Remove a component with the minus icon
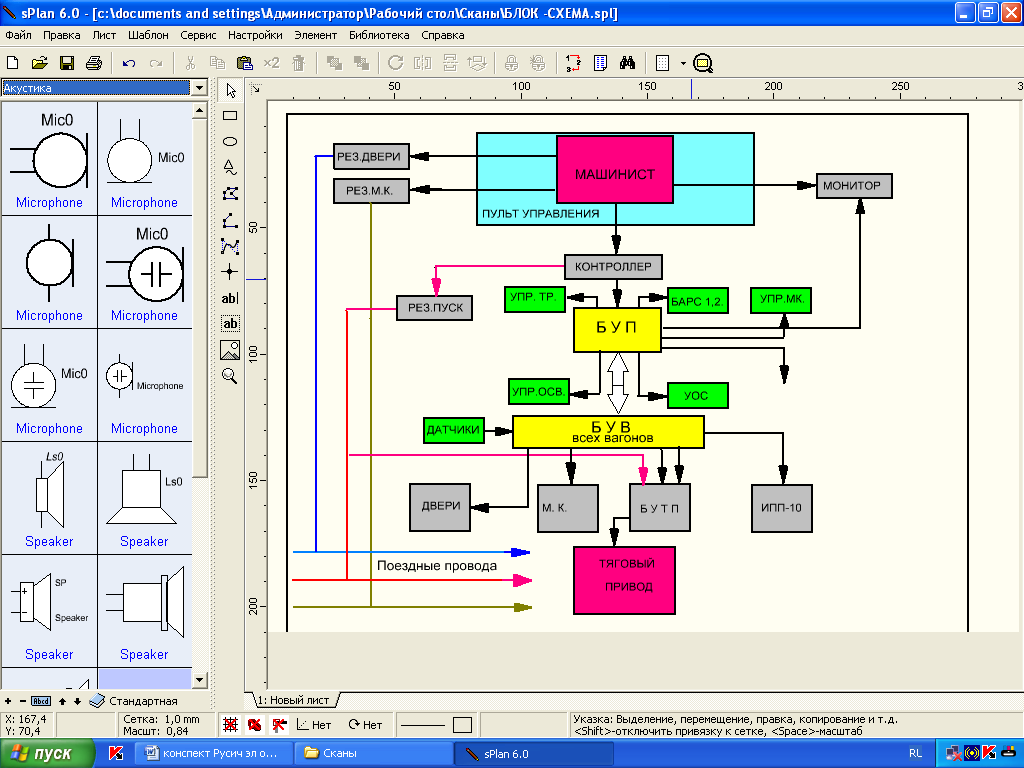This screenshot has height=768, width=1024. pyautogui.click(x=23, y=701)
